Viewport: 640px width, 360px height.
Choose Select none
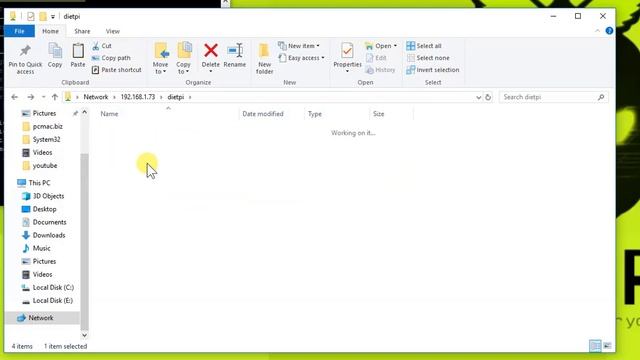(428, 58)
